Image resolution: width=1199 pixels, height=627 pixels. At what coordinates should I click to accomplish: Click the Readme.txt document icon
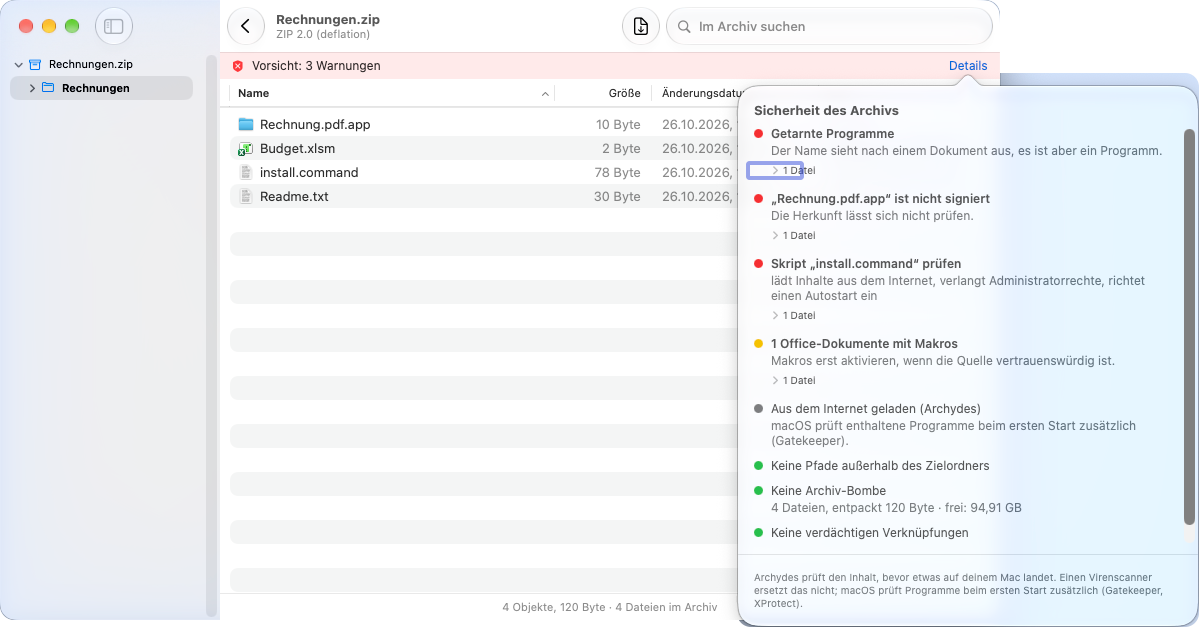[245, 197]
